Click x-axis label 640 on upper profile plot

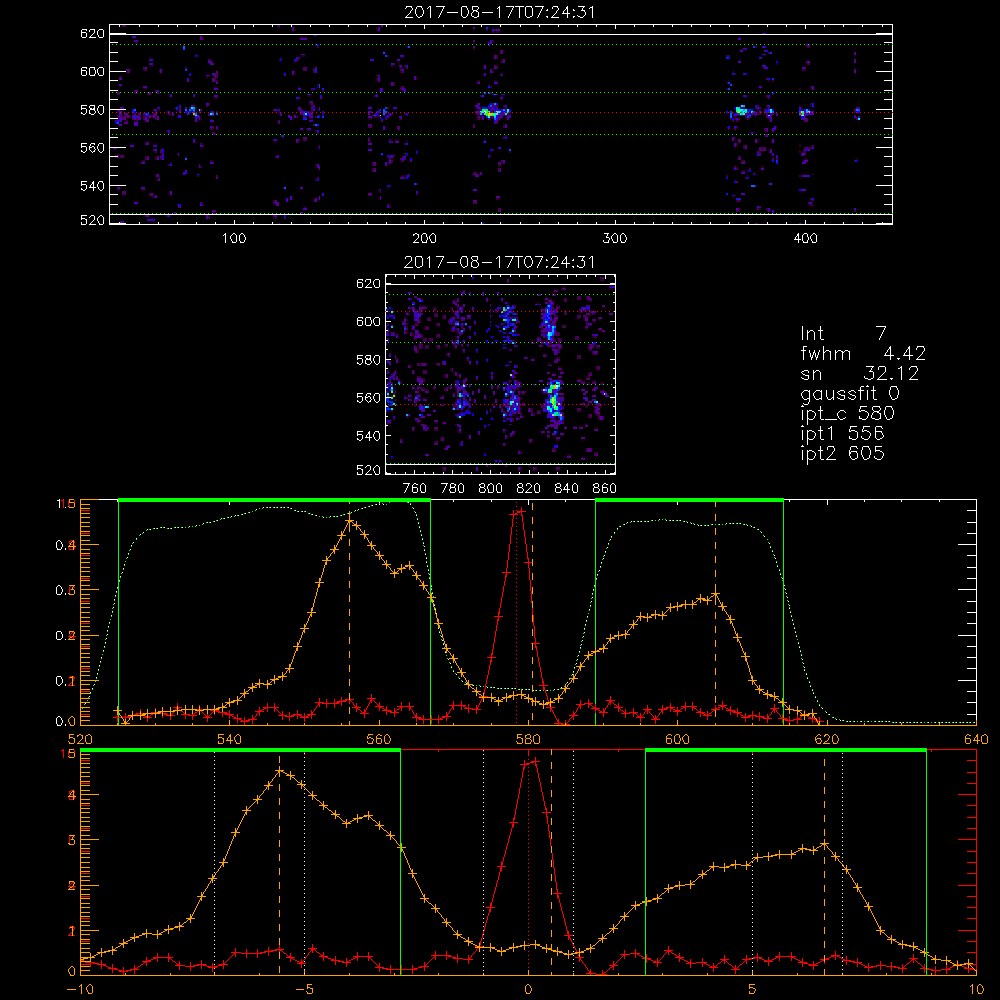click(x=976, y=740)
